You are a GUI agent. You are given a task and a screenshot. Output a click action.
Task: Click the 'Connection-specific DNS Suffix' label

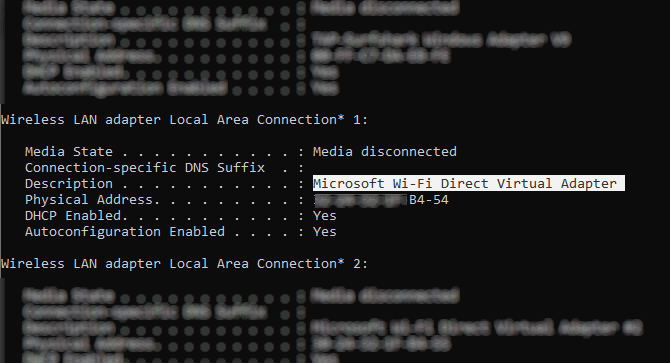point(145,167)
